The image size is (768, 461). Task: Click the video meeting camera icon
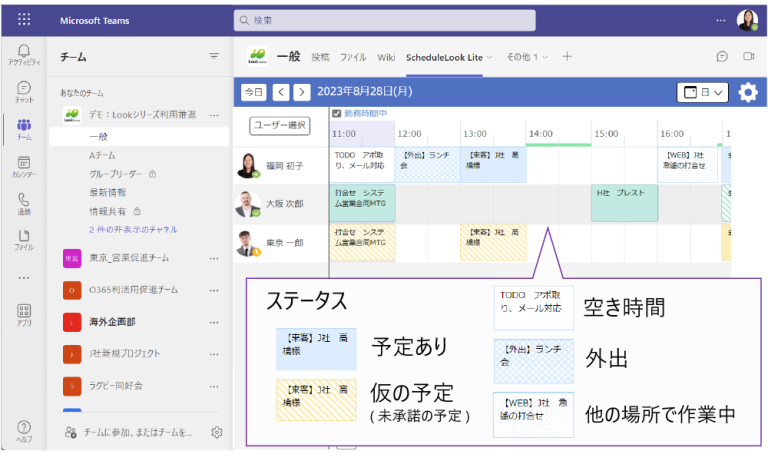click(x=747, y=57)
